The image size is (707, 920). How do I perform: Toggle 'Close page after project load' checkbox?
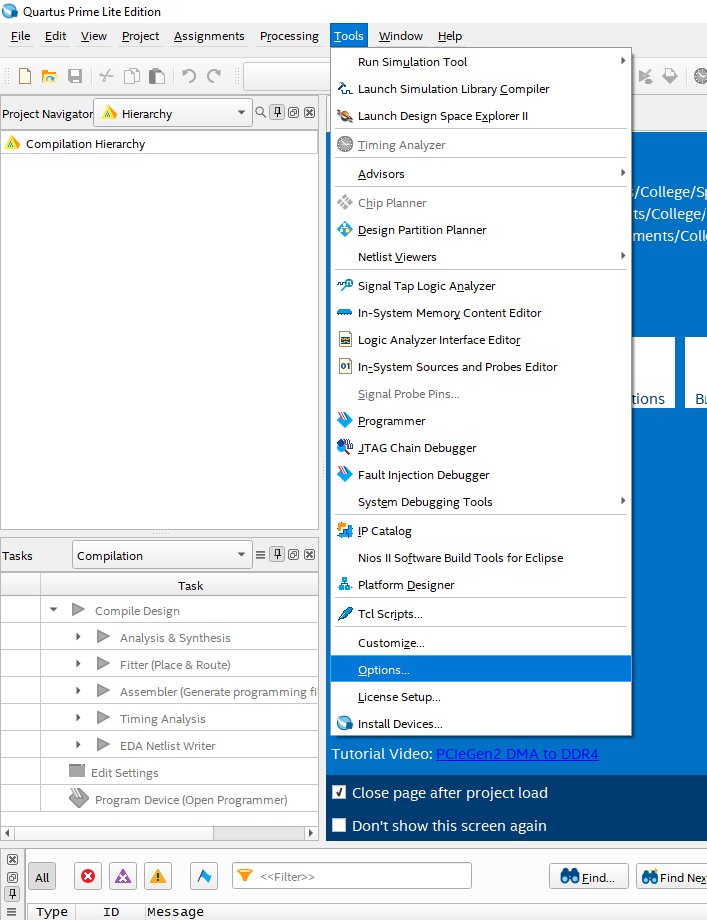click(339, 792)
